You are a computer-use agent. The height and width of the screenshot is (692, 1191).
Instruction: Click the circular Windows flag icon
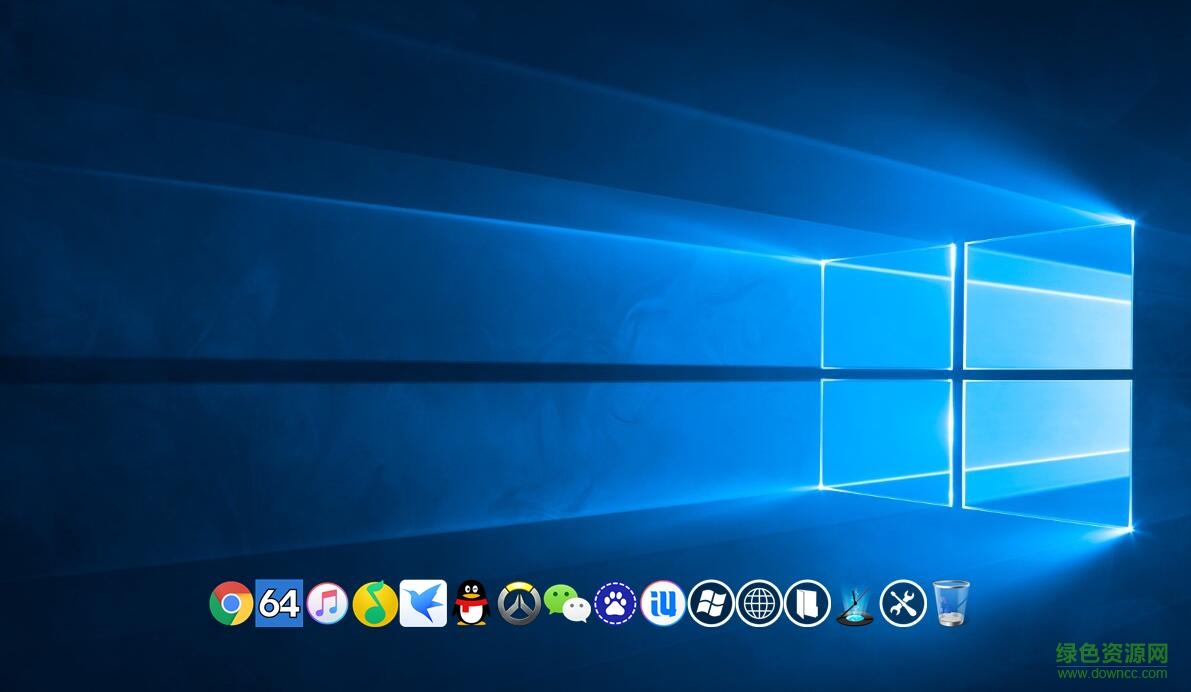pyautogui.click(x=711, y=604)
